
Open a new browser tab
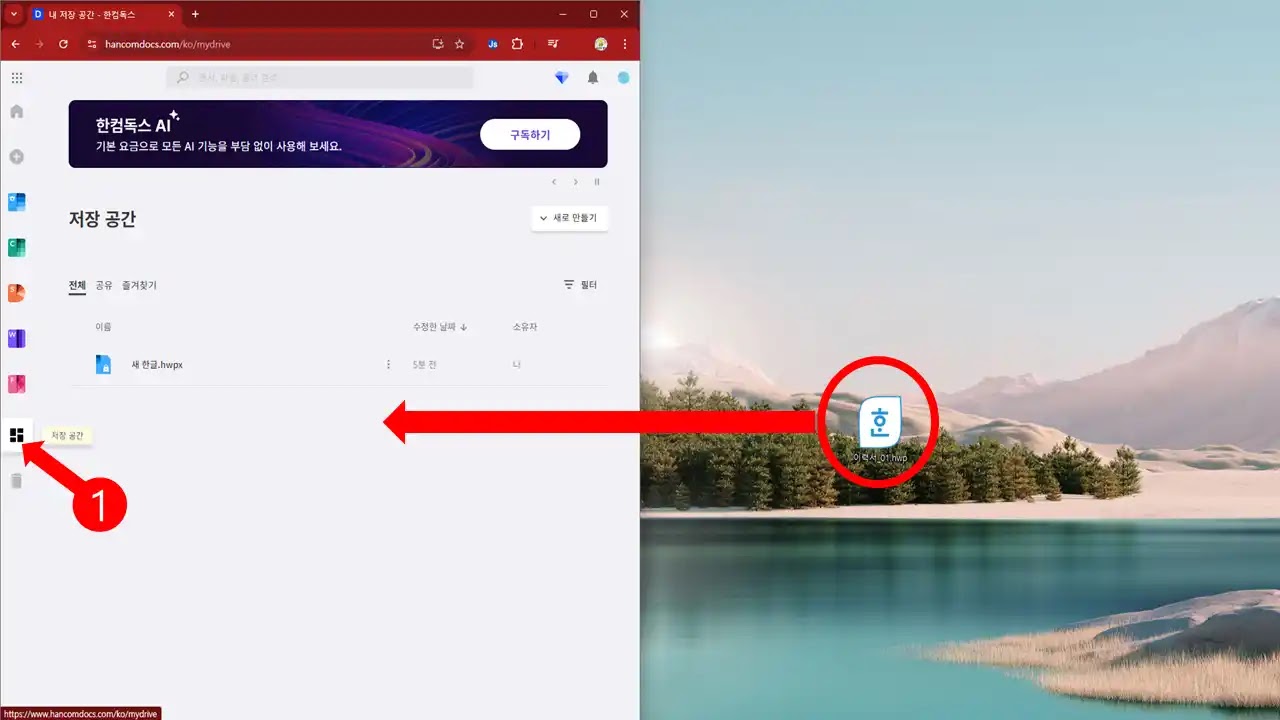coord(195,14)
